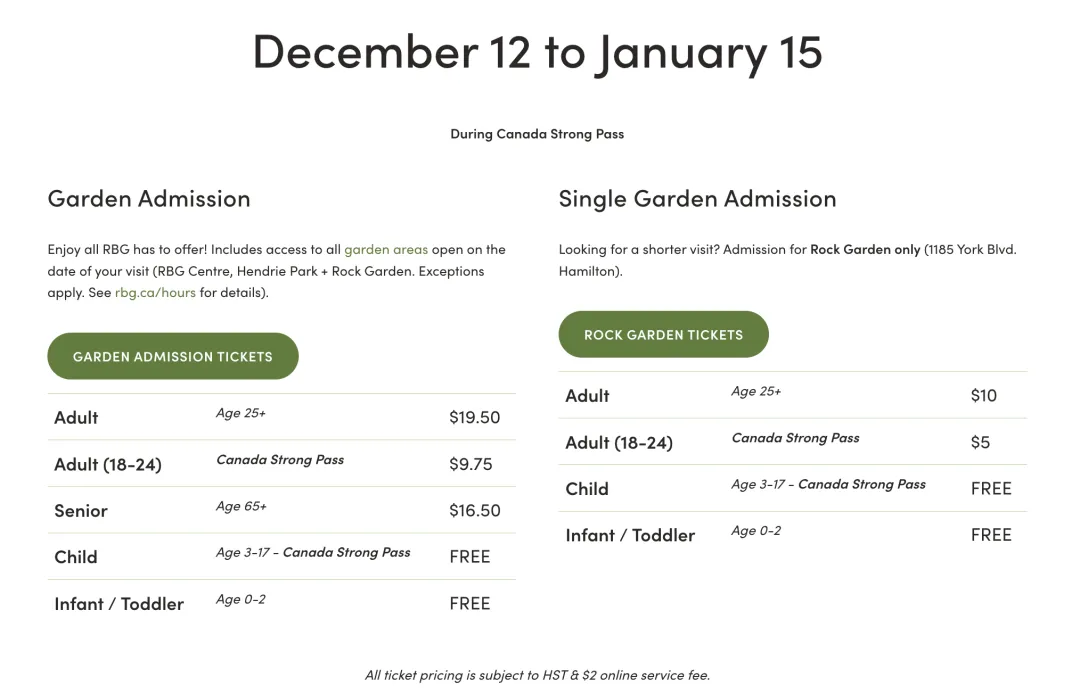This screenshot has height=693, width=1080.
Task: Click the Rock Garden Tickets button
Action: click(663, 334)
